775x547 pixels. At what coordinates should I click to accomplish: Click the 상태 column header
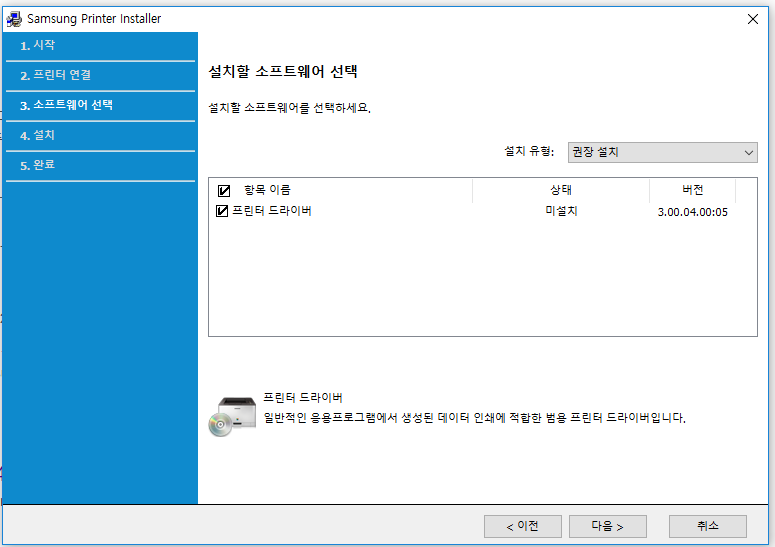[561, 190]
